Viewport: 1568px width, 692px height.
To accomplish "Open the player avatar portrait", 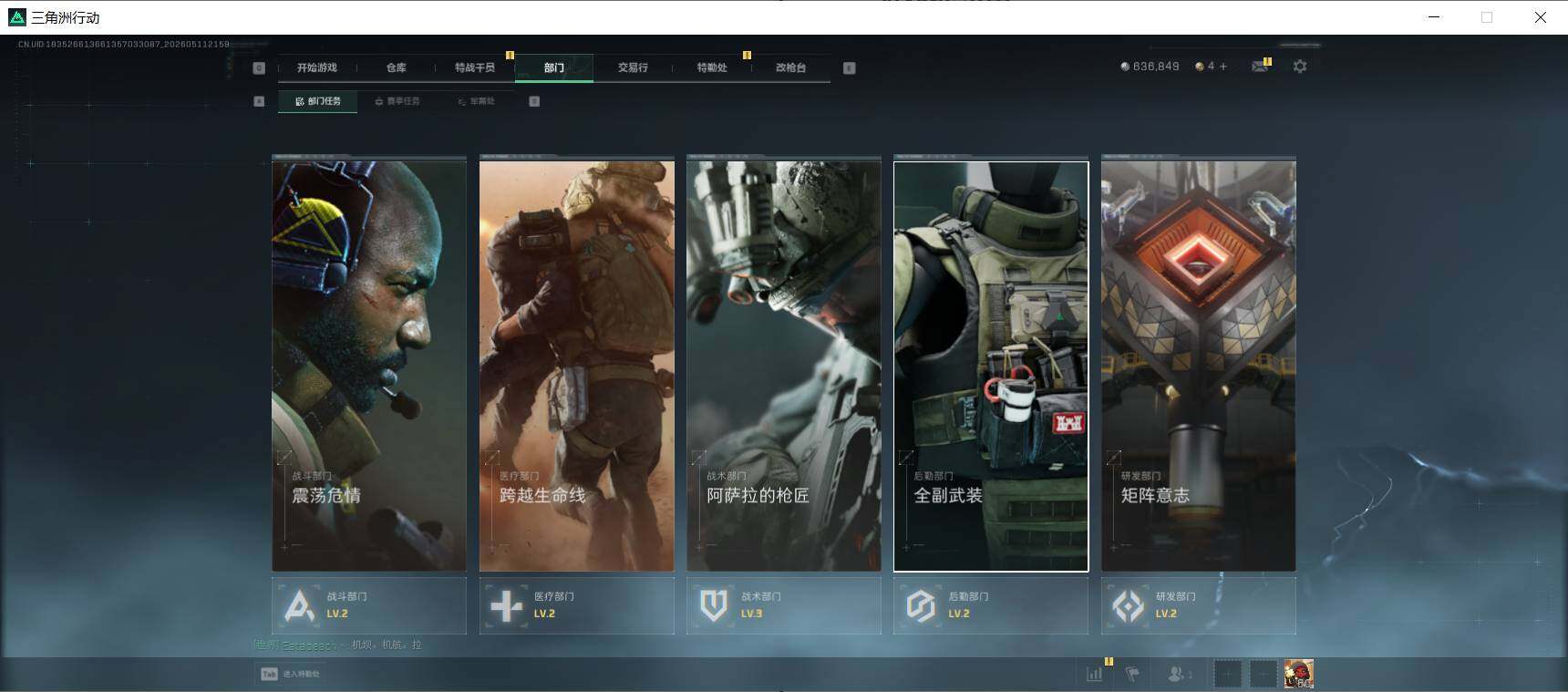I will pyautogui.click(x=1299, y=674).
